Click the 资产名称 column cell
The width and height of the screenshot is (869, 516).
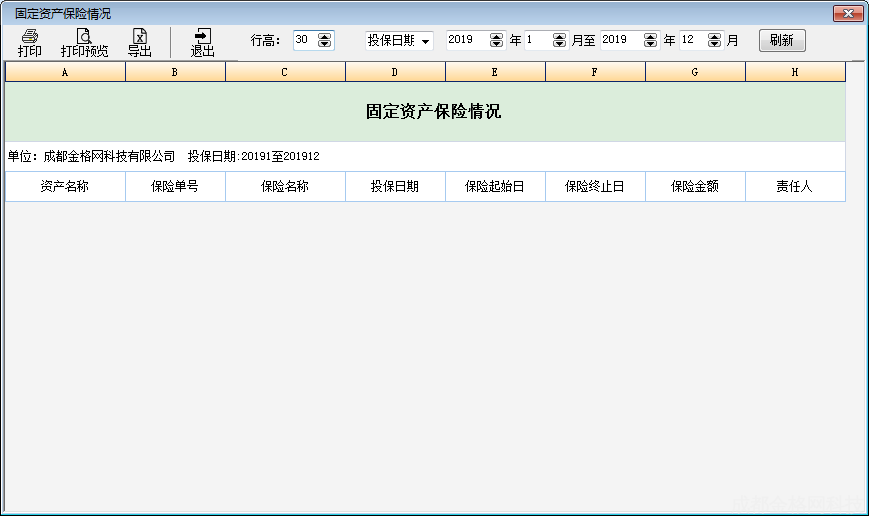(x=65, y=187)
